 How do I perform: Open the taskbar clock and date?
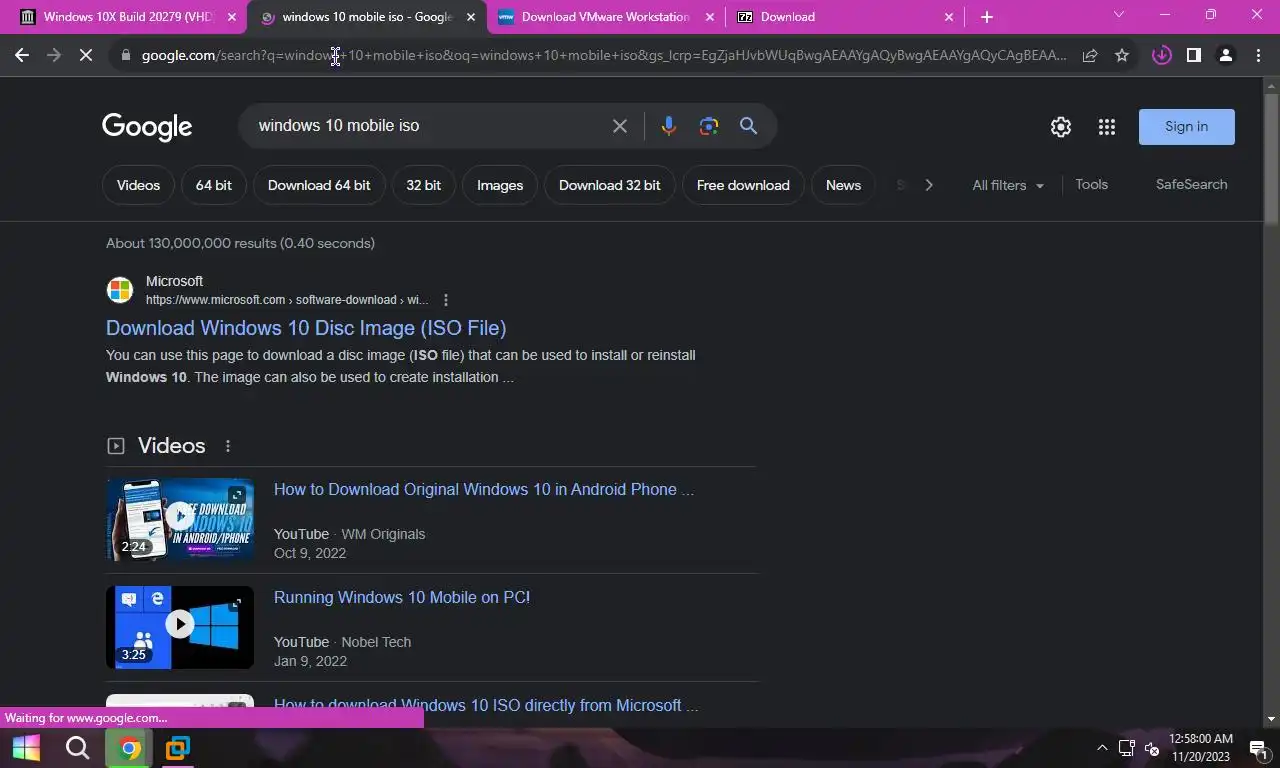click(1200, 748)
